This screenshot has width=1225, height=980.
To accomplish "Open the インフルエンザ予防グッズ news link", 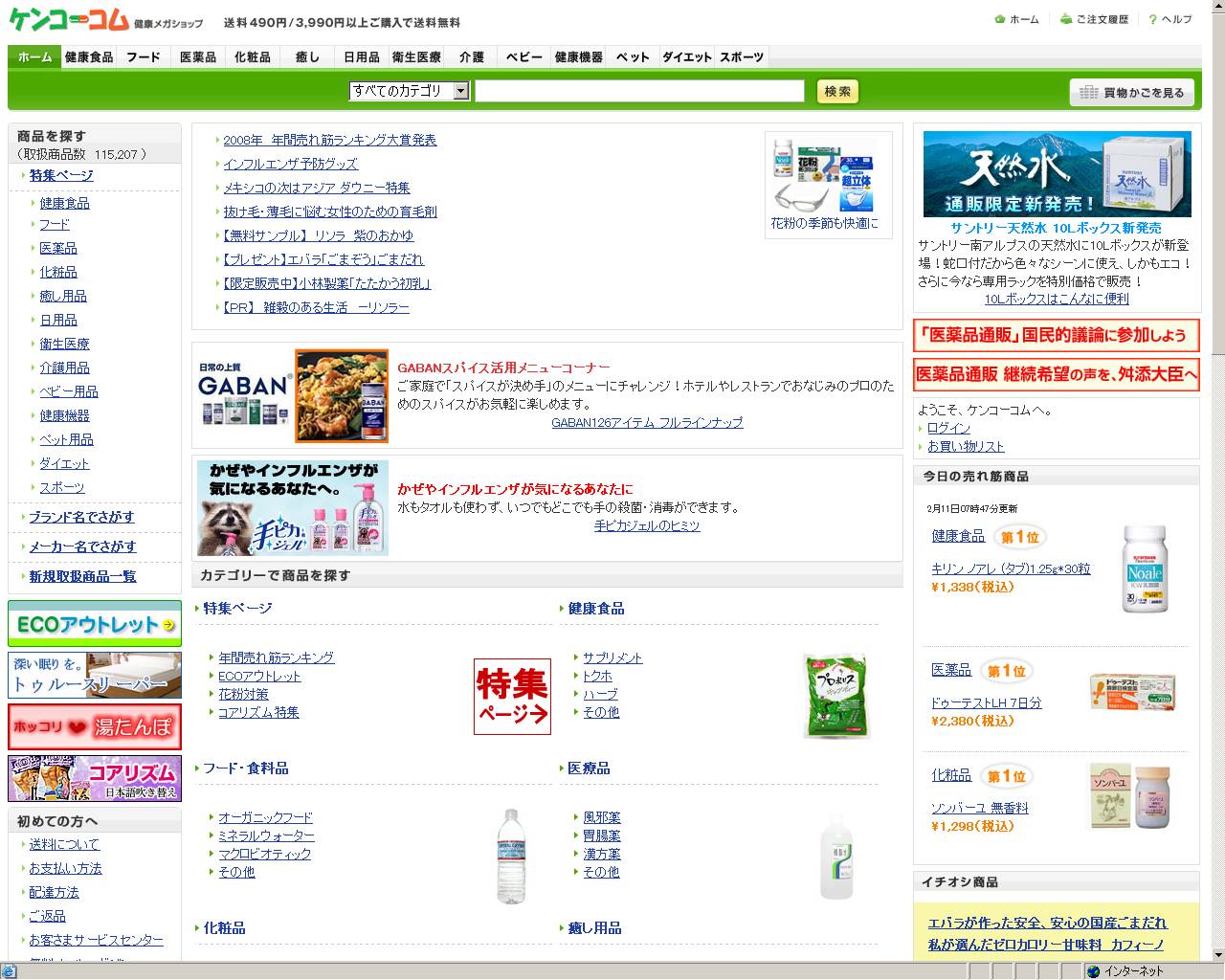I will 290,164.
